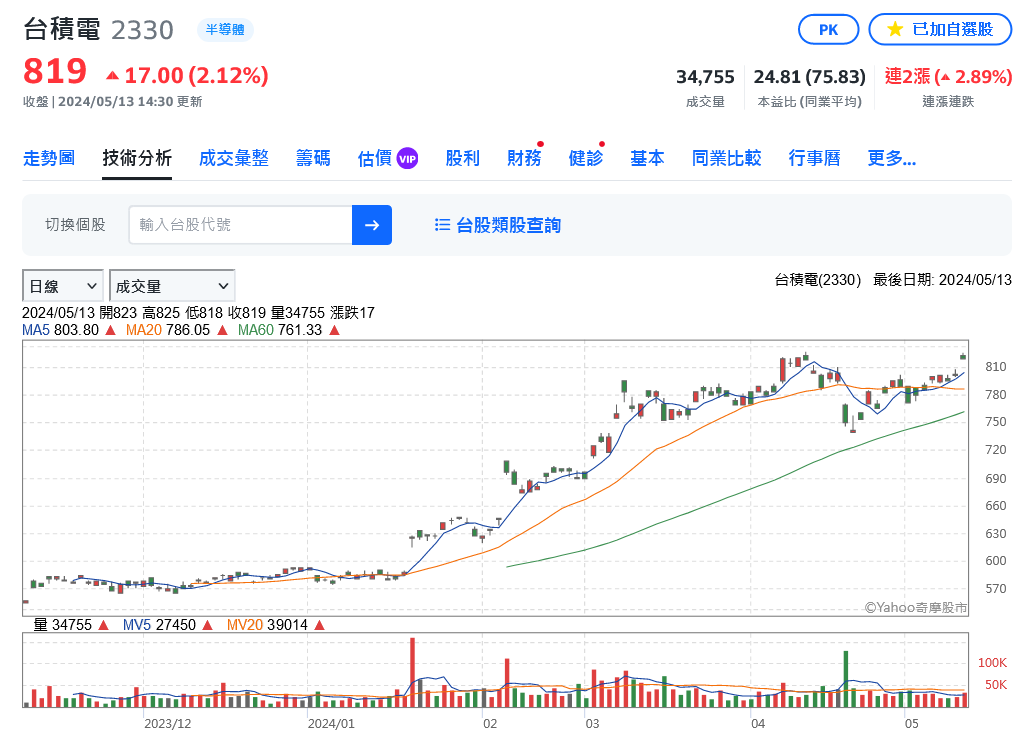Screen dimensions: 1021x735
Task: Open the 同業比較 tab
Action: 726,158
